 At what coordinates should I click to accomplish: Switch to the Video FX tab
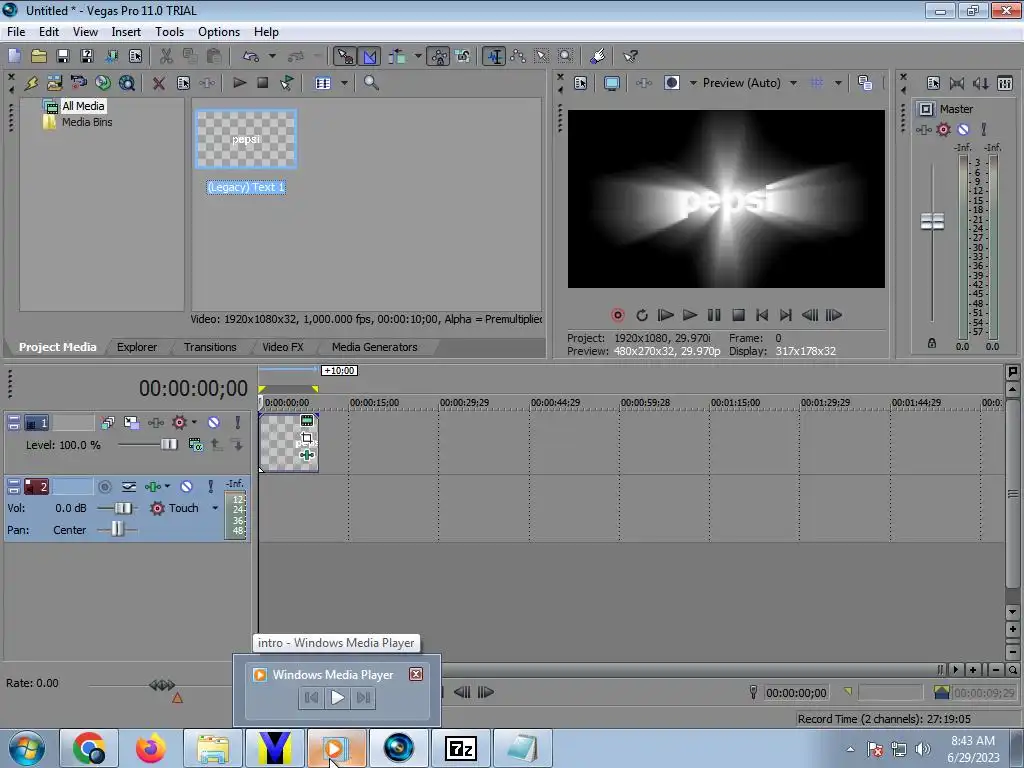tap(283, 347)
